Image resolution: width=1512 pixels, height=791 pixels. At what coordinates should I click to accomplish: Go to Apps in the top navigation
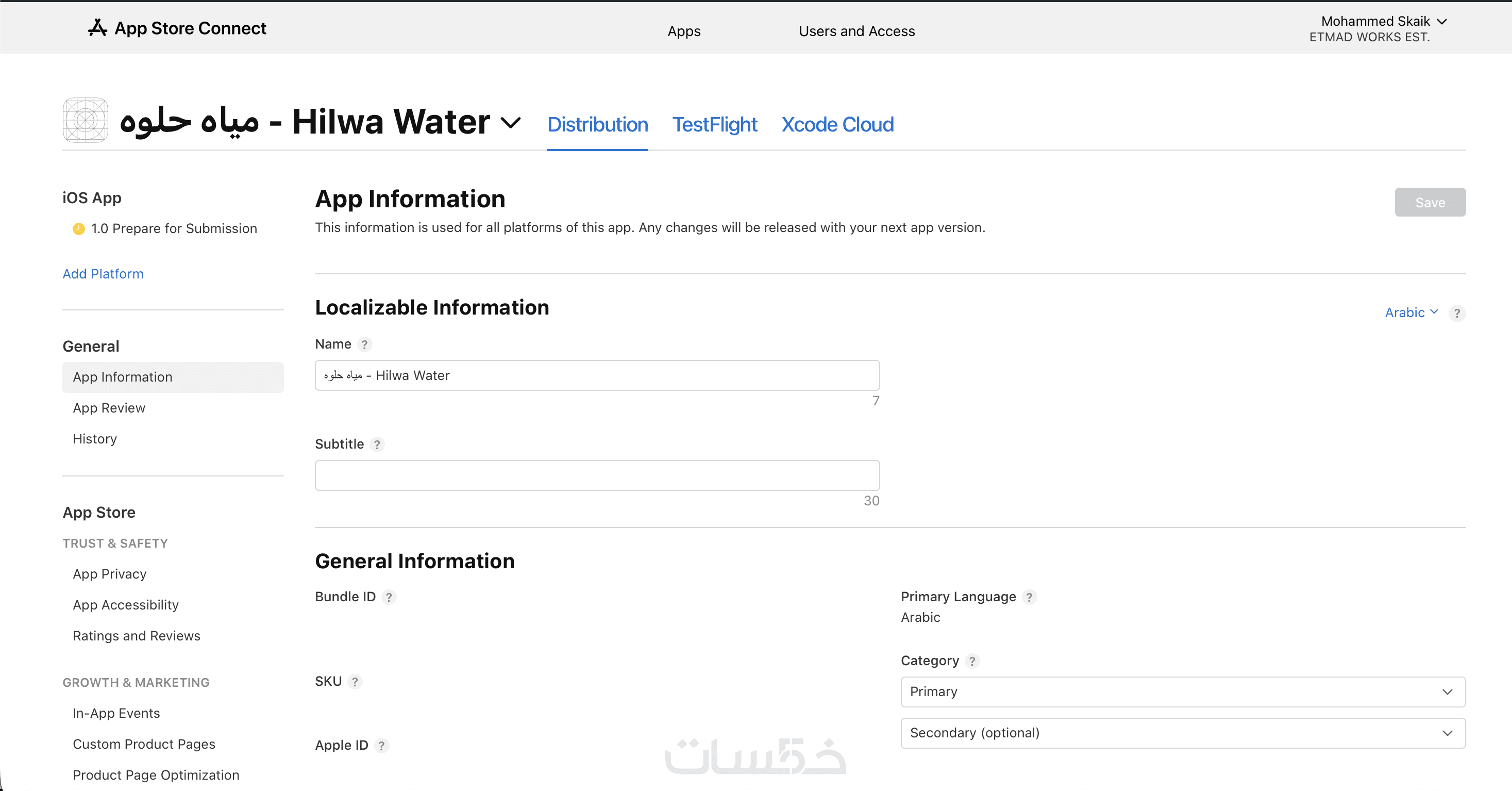click(x=684, y=31)
